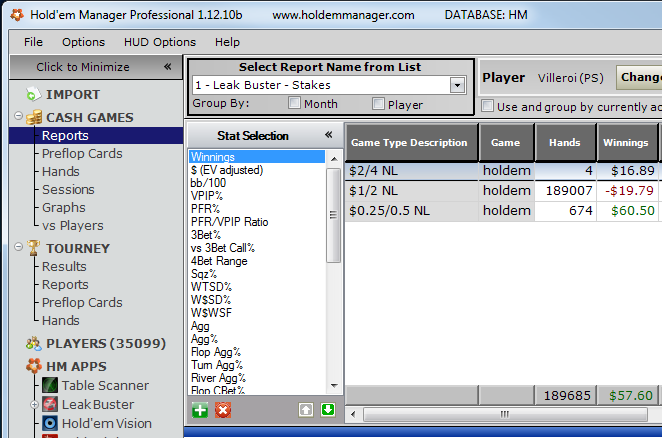
Task: Collapse the Stat Selection panel chevron
Action: coord(328,135)
